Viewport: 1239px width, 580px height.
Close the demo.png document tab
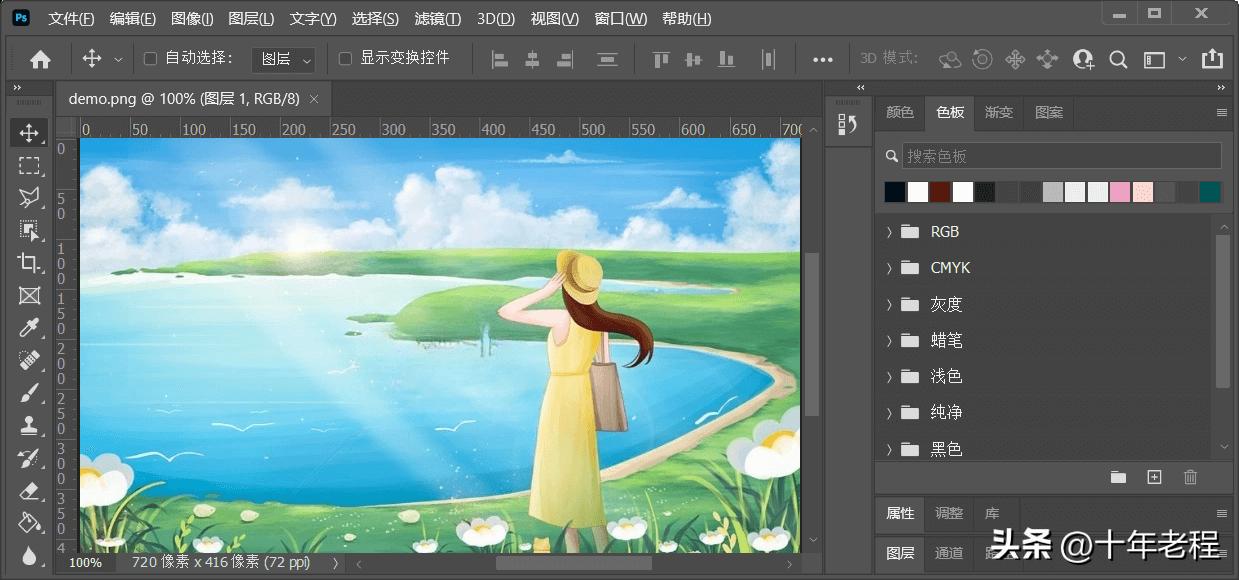click(314, 99)
